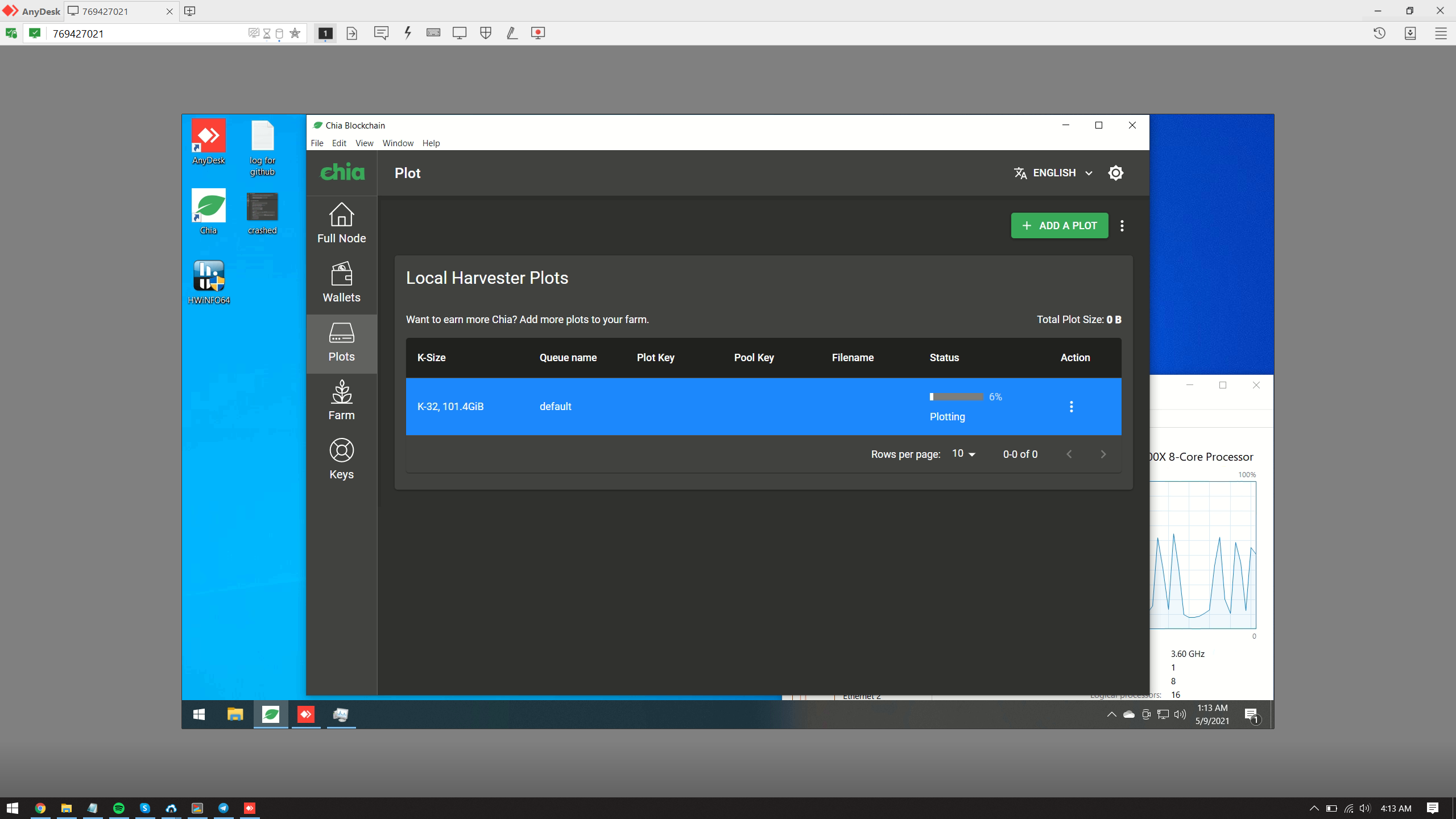Viewport: 1456px width, 819px height.
Task: Click Chia app on remote taskbar
Action: (271, 714)
